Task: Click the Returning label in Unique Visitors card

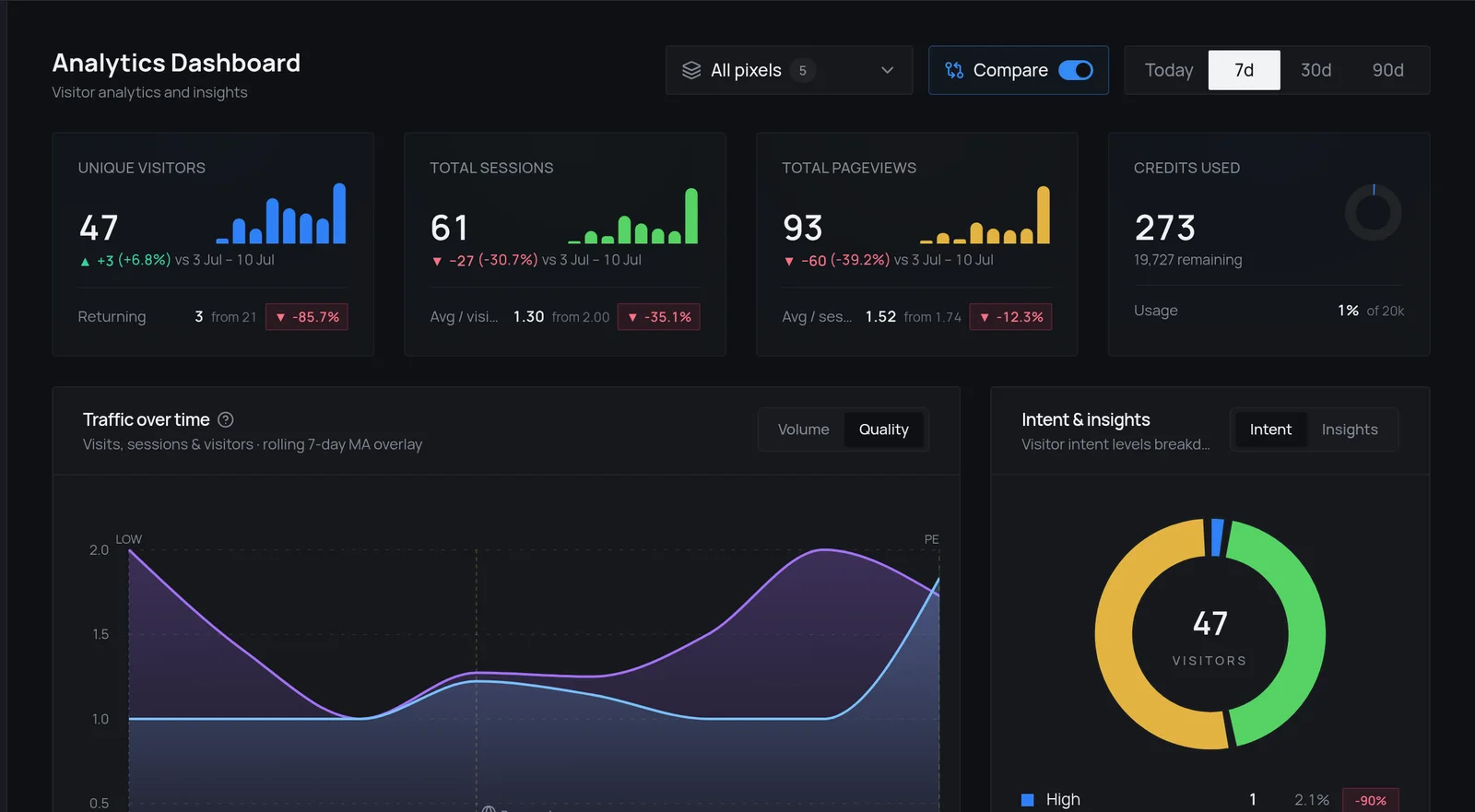Action: point(112,317)
